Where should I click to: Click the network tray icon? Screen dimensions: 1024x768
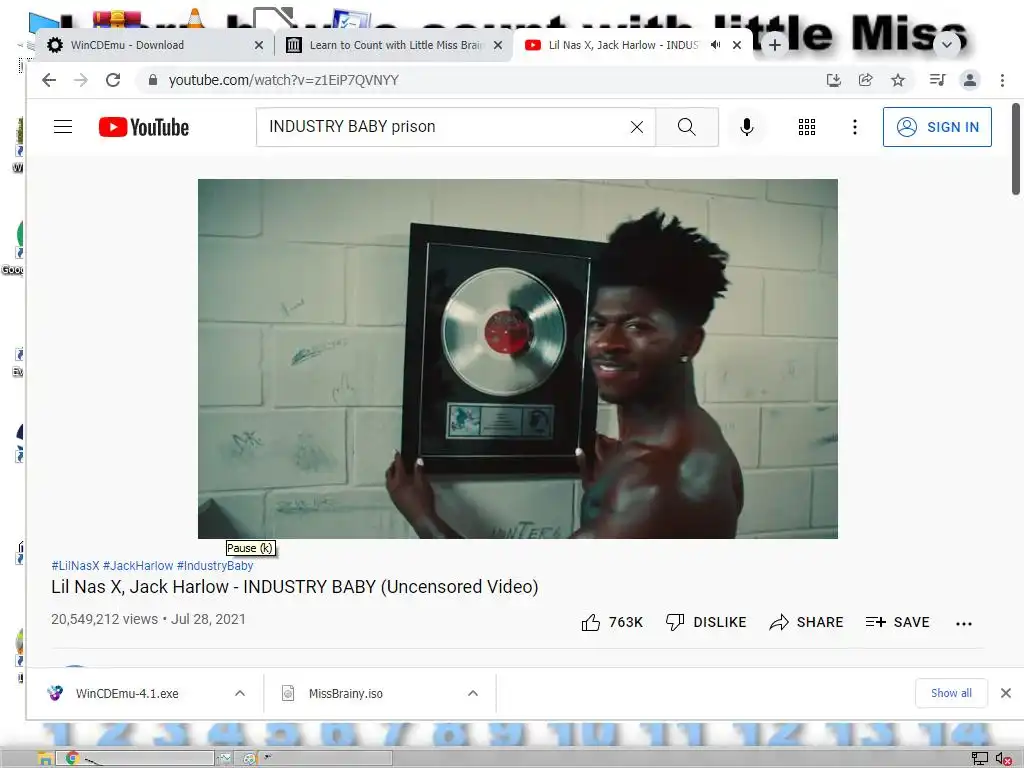[x=980, y=758]
